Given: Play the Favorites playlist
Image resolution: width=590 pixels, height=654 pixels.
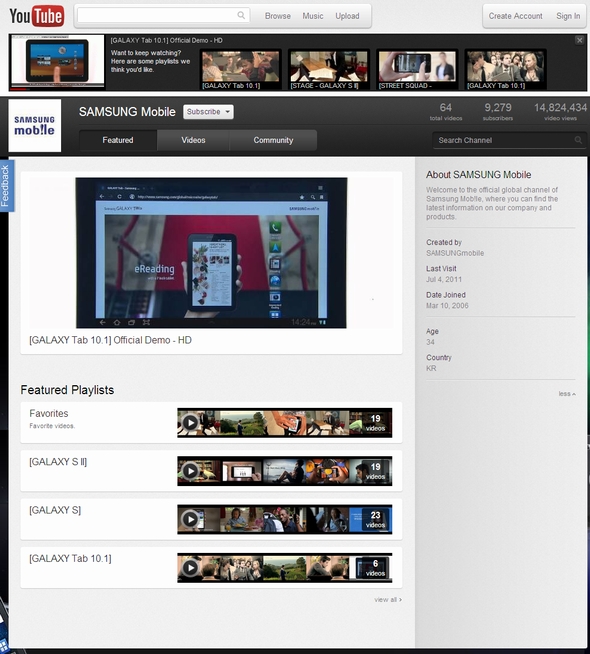Looking at the screenshot, I should click(191, 423).
